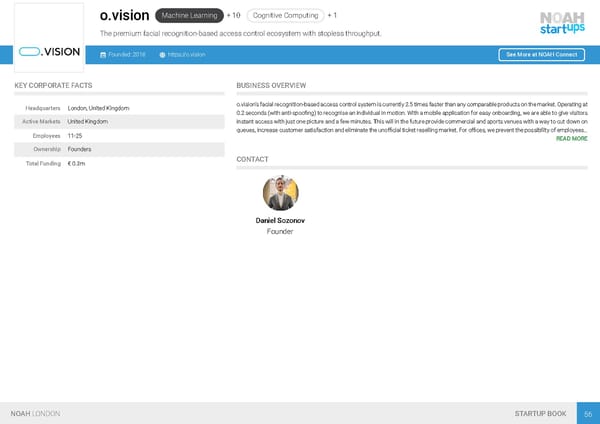
Task: Select the Machine Learning tag
Action: [189, 16]
